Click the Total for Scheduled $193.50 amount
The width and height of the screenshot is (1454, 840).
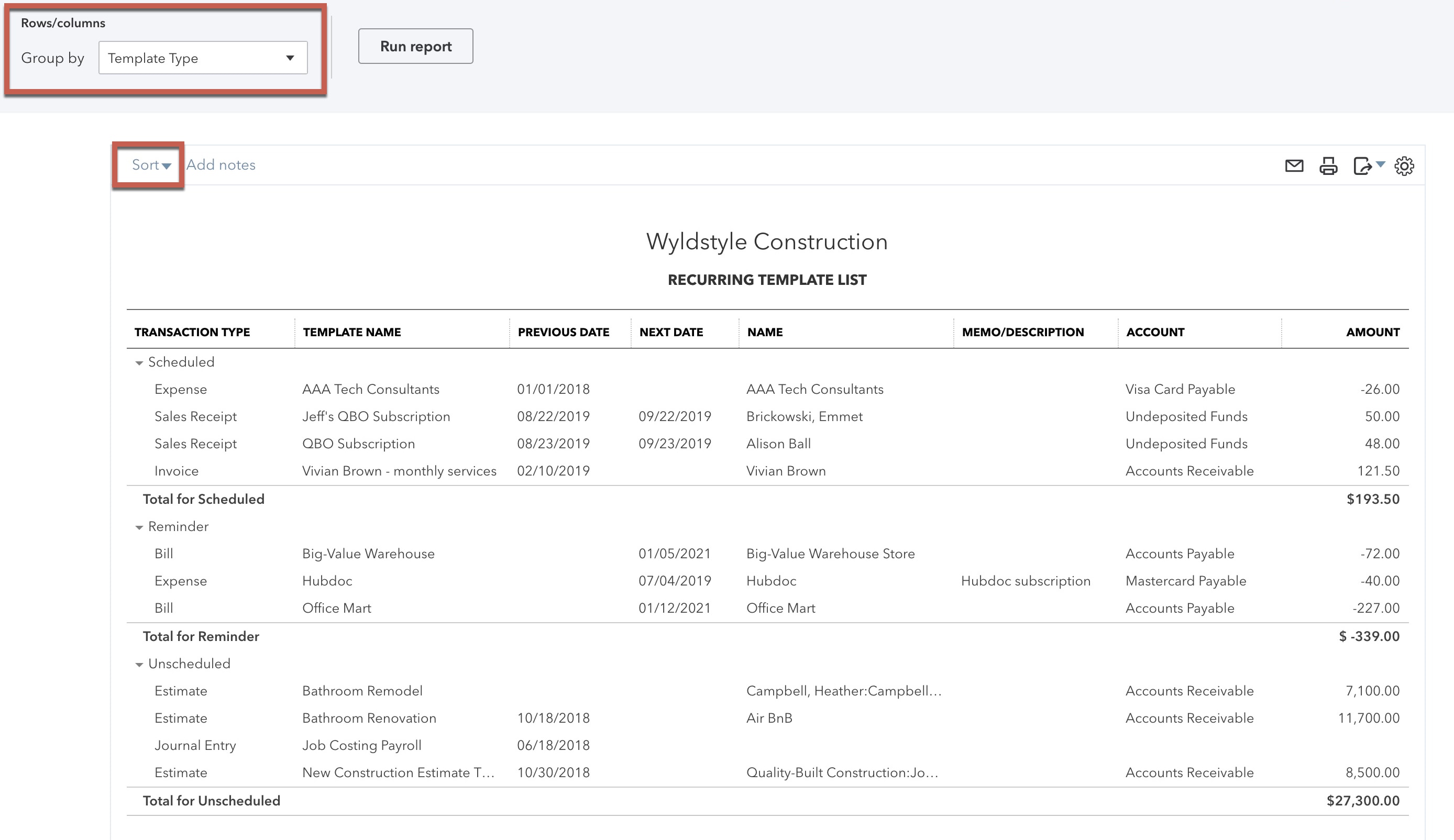pyautogui.click(x=1373, y=500)
